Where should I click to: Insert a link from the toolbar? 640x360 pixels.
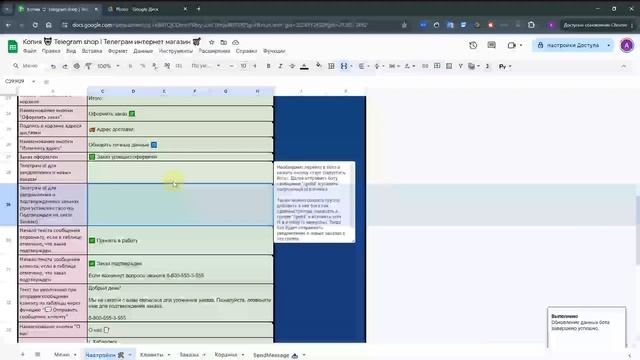tap(425, 66)
